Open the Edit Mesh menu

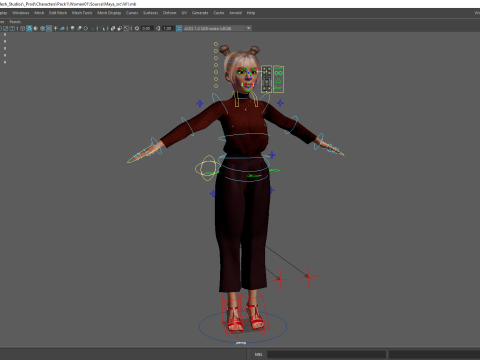pyautogui.click(x=58, y=13)
